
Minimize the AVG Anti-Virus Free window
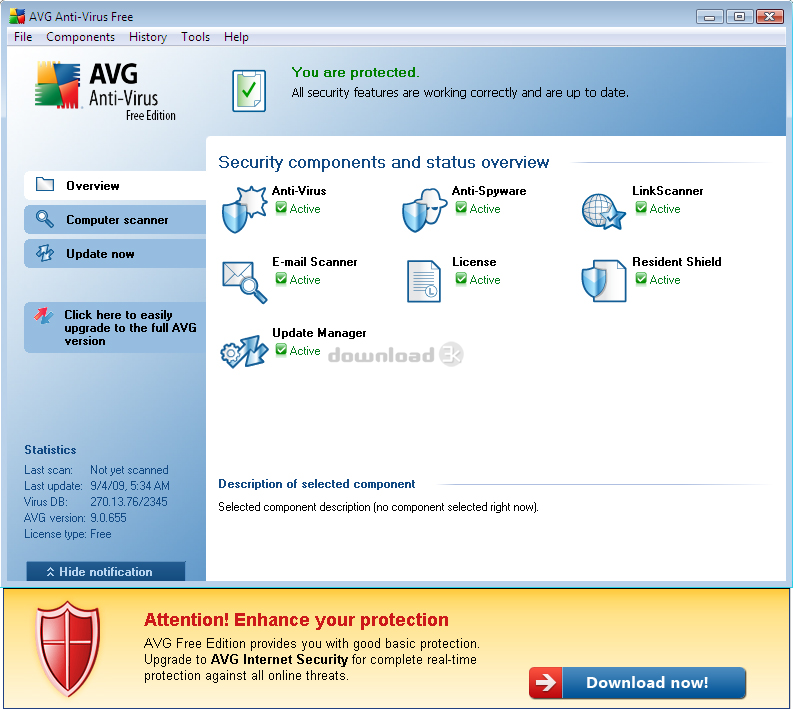click(x=710, y=17)
